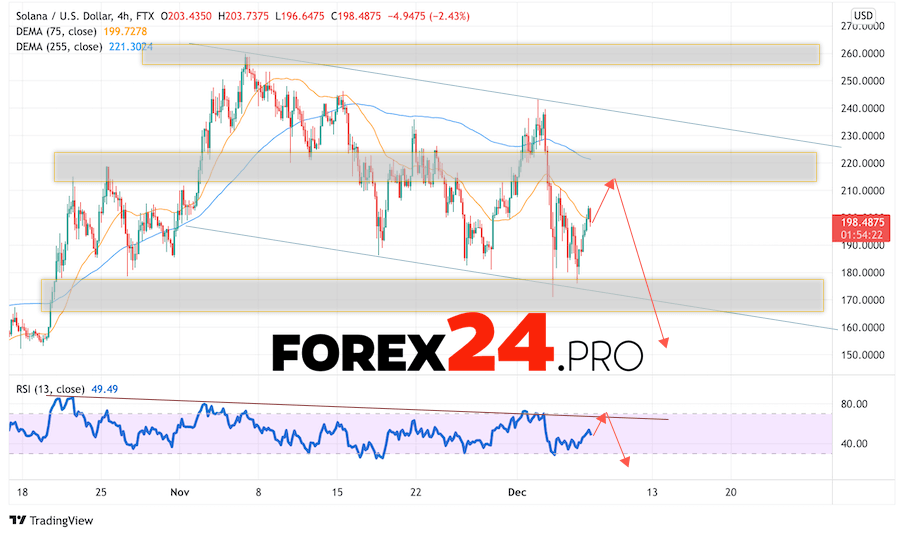Select the lower support zone near 170
This screenshot has height=536, width=904.
432,294
